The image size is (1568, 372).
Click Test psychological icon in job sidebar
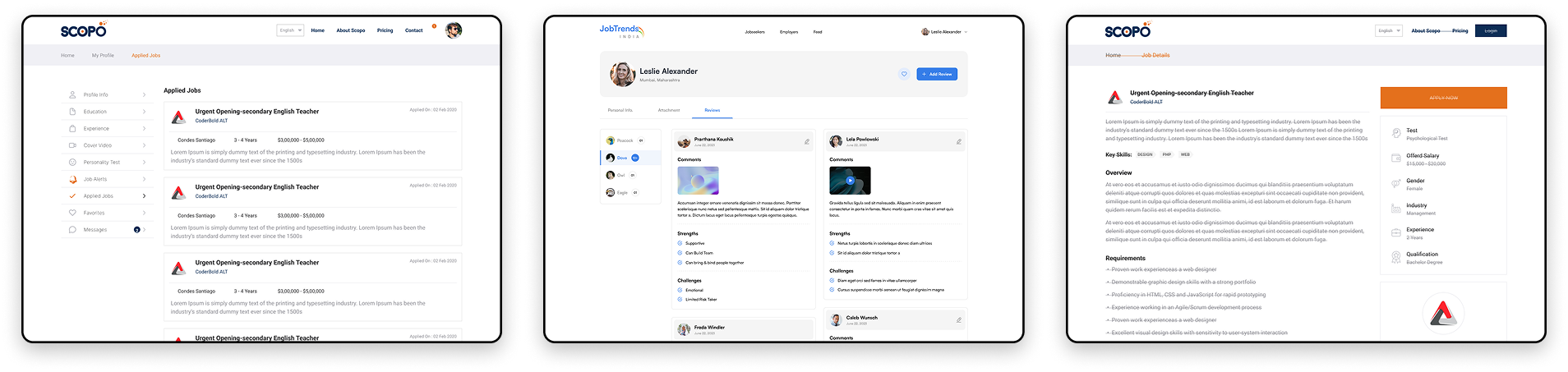pyautogui.click(x=1395, y=133)
